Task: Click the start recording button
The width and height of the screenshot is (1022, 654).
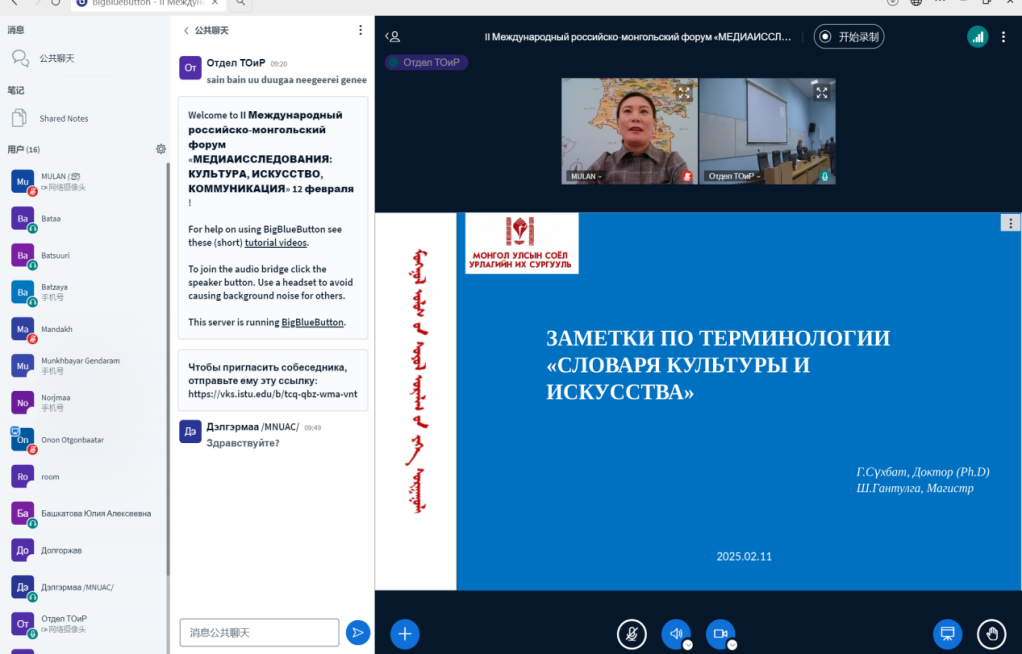Action: [849, 37]
